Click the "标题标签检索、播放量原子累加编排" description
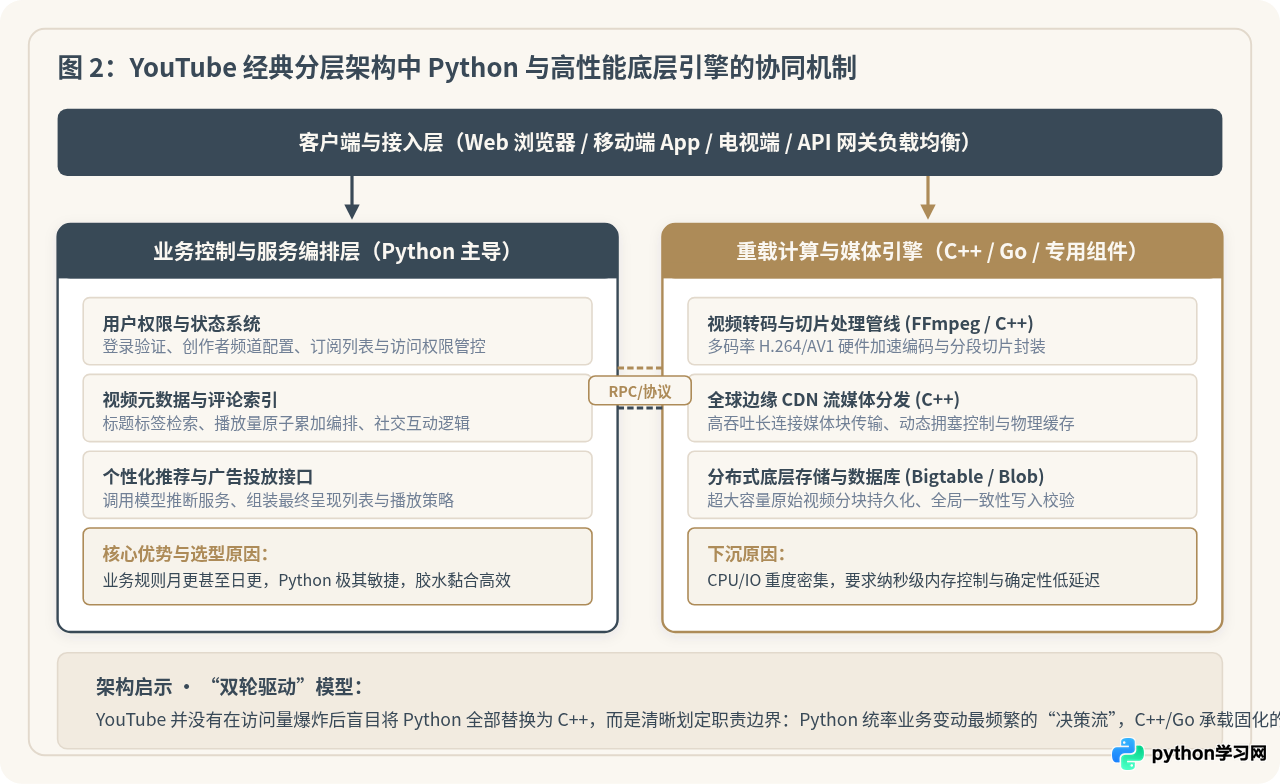1280x784 pixels. coord(286,424)
